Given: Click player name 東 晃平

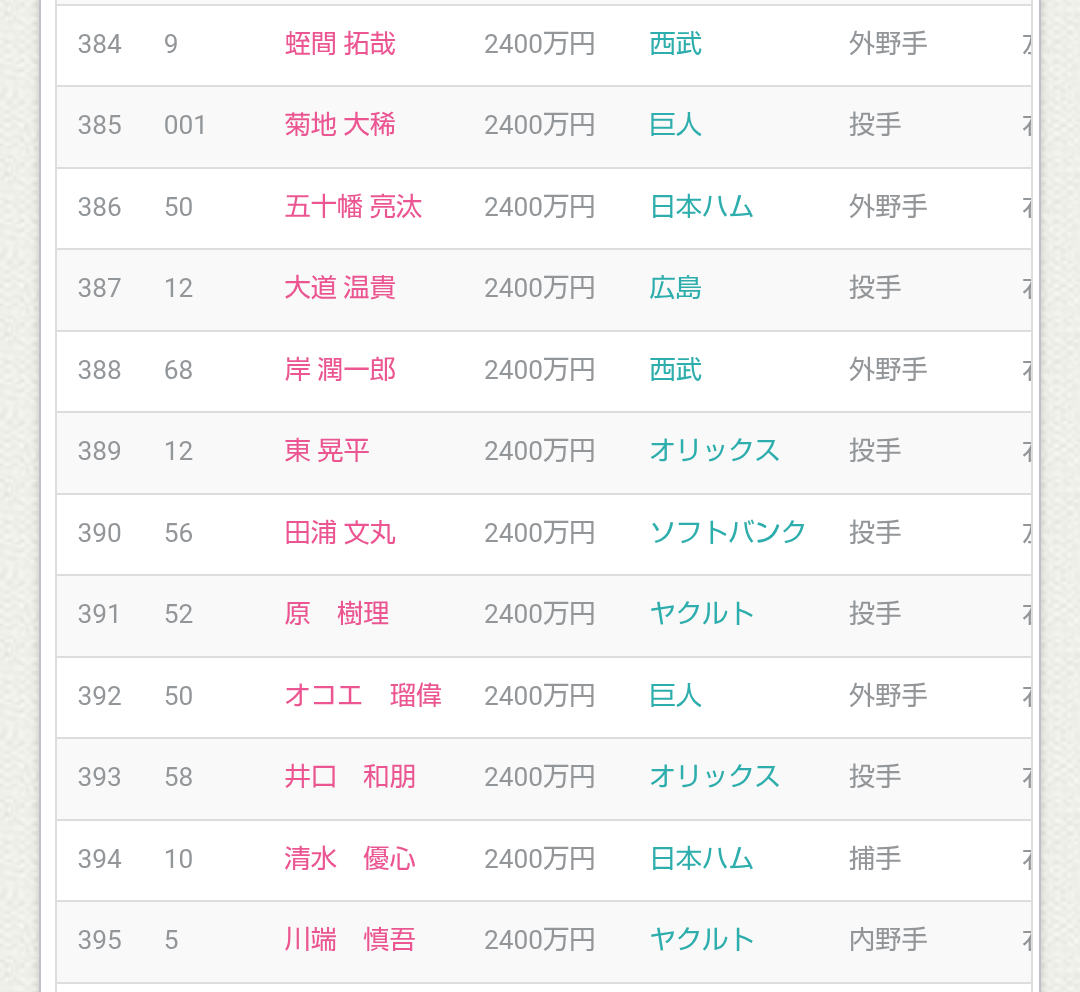Looking at the screenshot, I should pyautogui.click(x=327, y=451).
